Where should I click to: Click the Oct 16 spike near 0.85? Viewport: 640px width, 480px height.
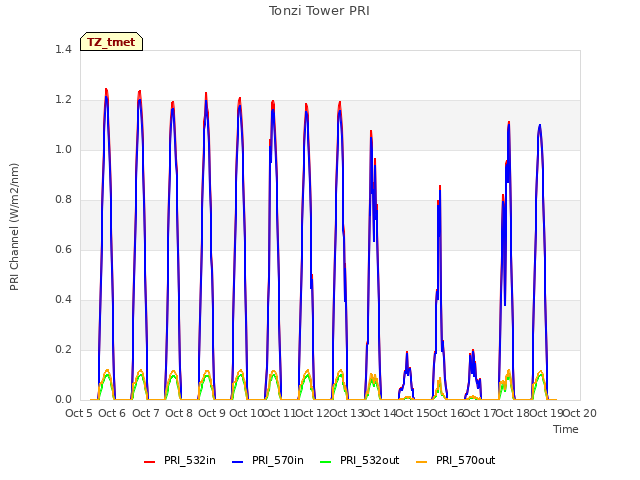click(440, 187)
